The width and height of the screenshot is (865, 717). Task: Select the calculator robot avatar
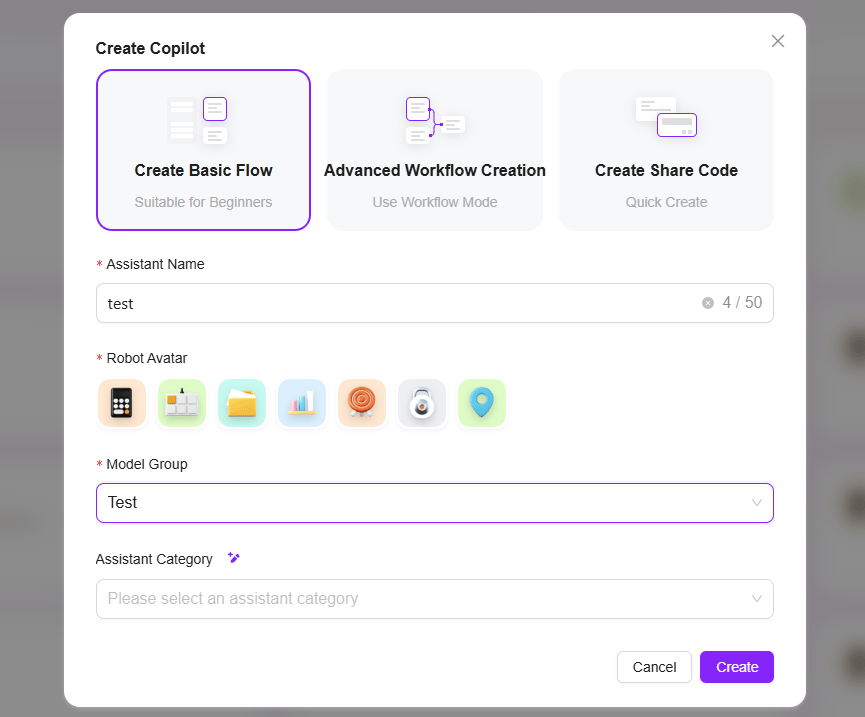pyautogui.click(x=122, y=403)
